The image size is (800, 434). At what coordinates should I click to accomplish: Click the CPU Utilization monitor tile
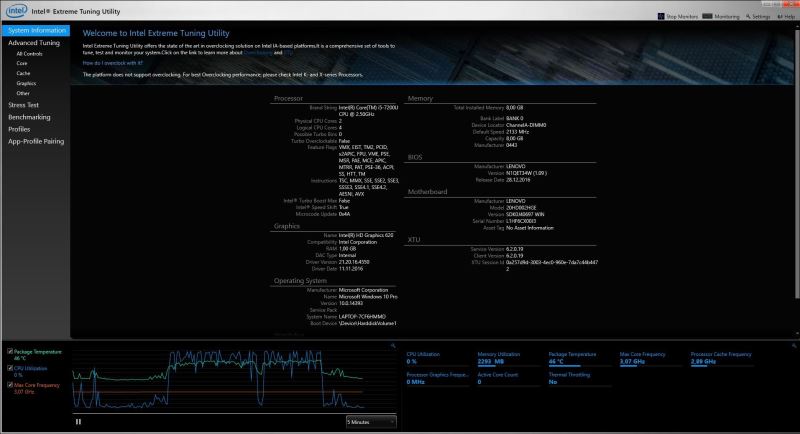tap(437, 358)
